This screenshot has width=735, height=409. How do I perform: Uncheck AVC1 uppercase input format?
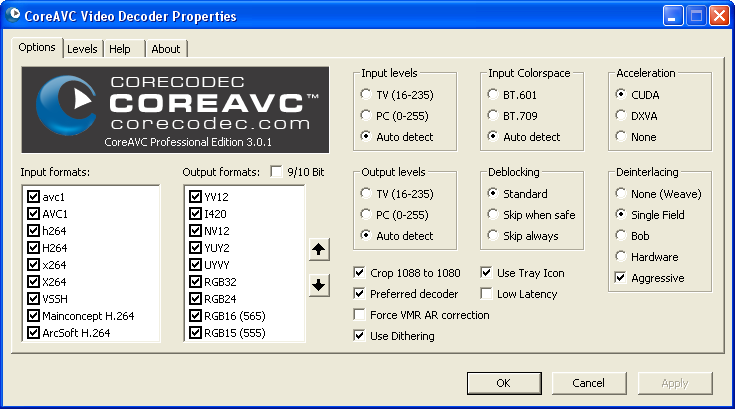click(33, 214)
